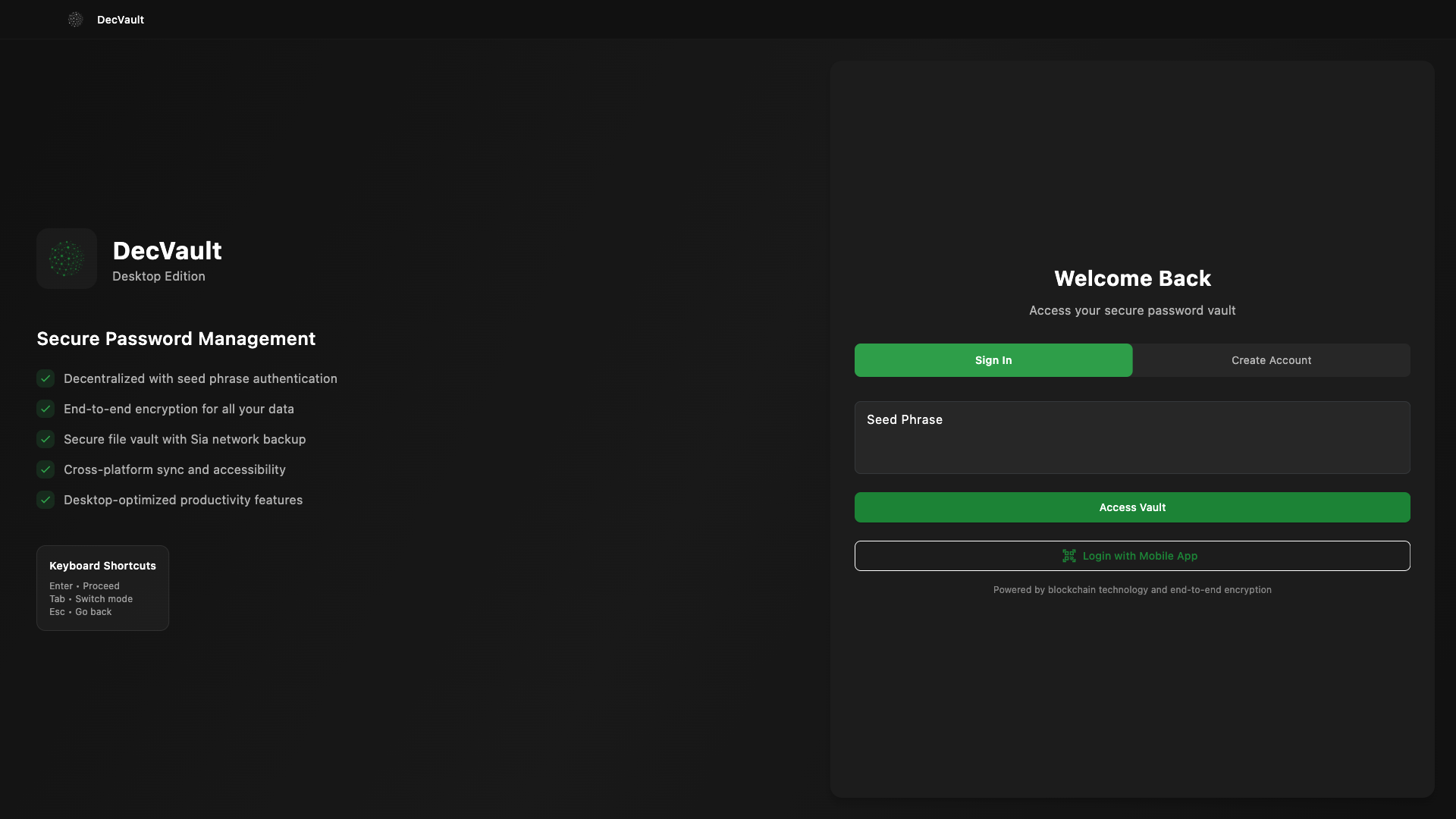Screen dimensions: 1456x819
Task: Click the Desktop Edition subtitle
Action: coord(158,276)
